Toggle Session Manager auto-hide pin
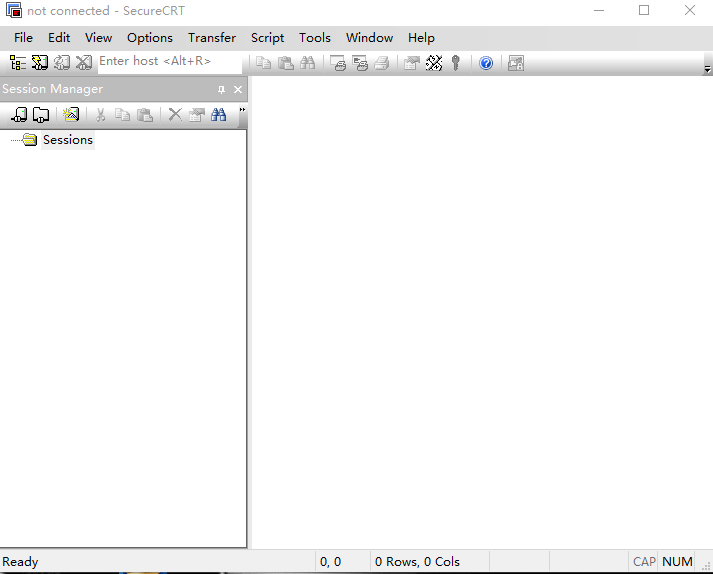Viewport: 713px width, 574px height. [221, 90]
